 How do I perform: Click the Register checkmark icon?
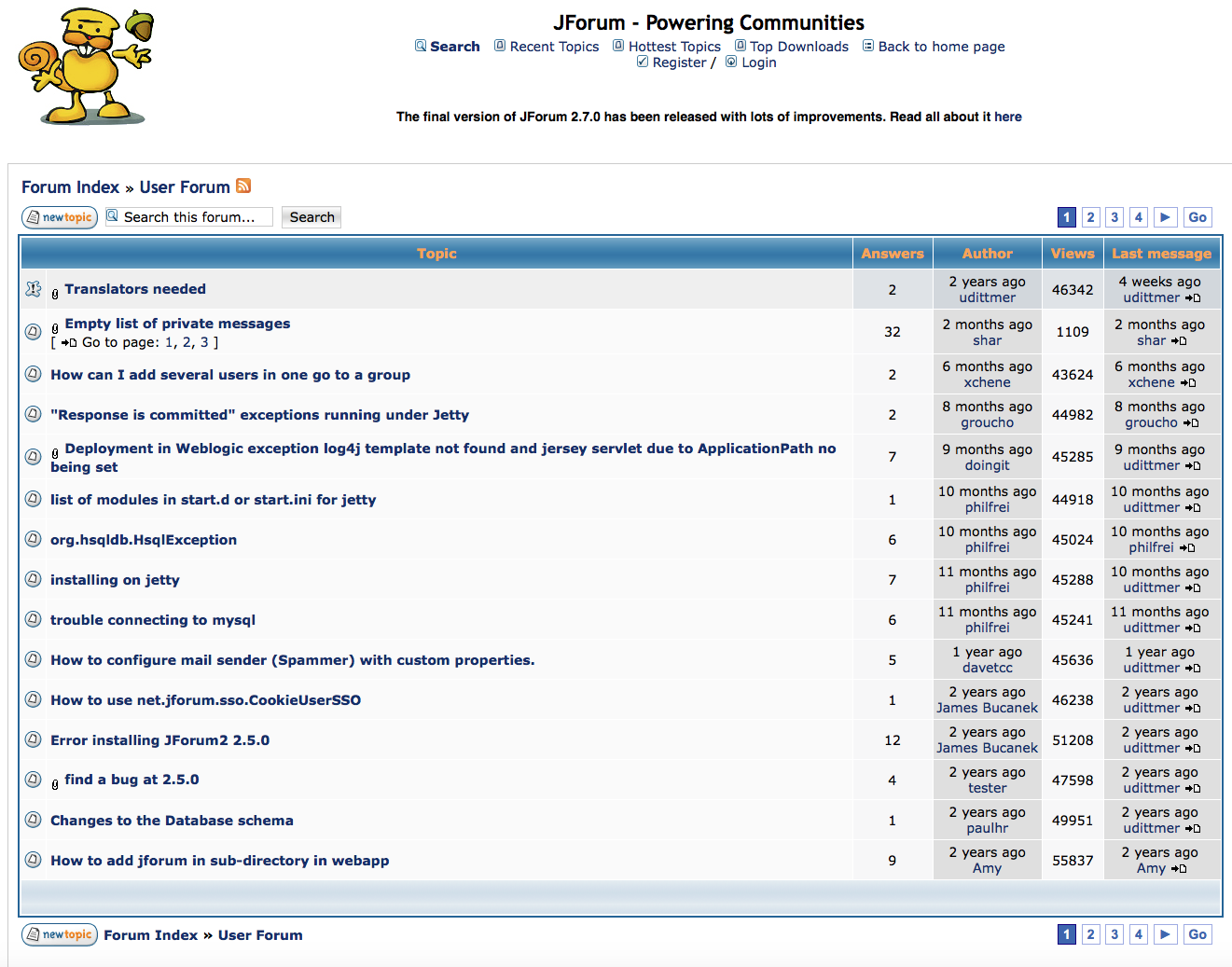click(x=643, y=62)
